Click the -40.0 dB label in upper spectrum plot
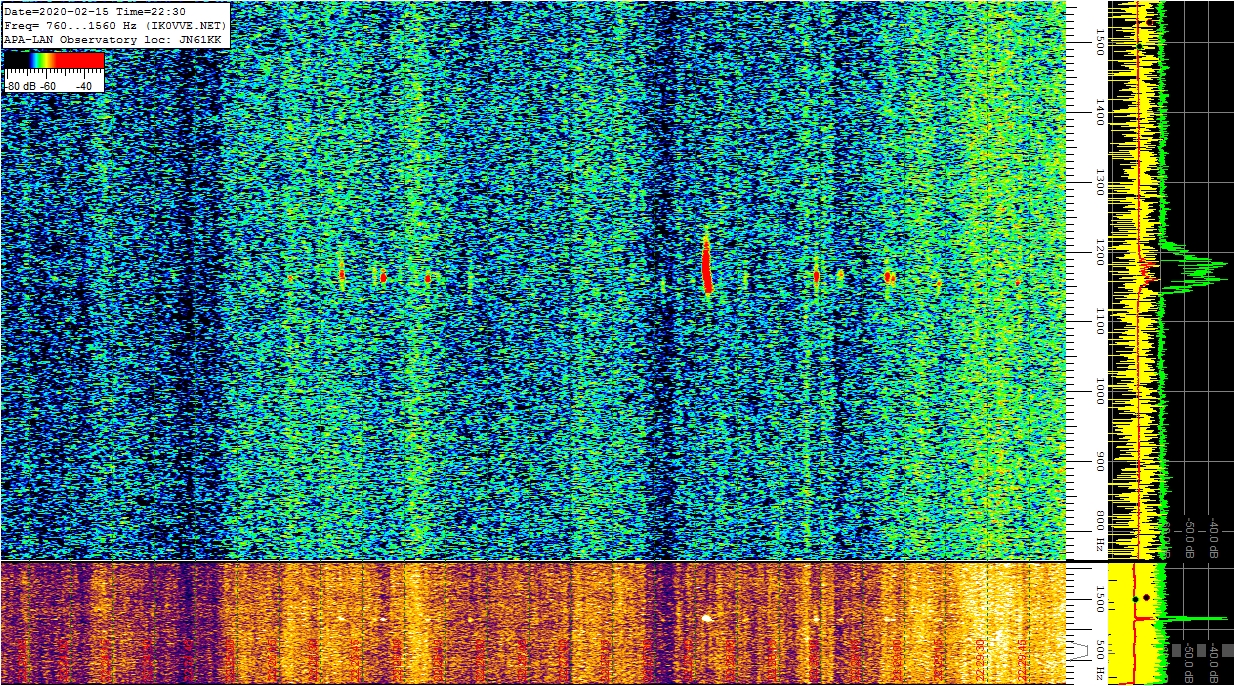The height and width of the screenshot is (686, 1235). click(1213, 538)
